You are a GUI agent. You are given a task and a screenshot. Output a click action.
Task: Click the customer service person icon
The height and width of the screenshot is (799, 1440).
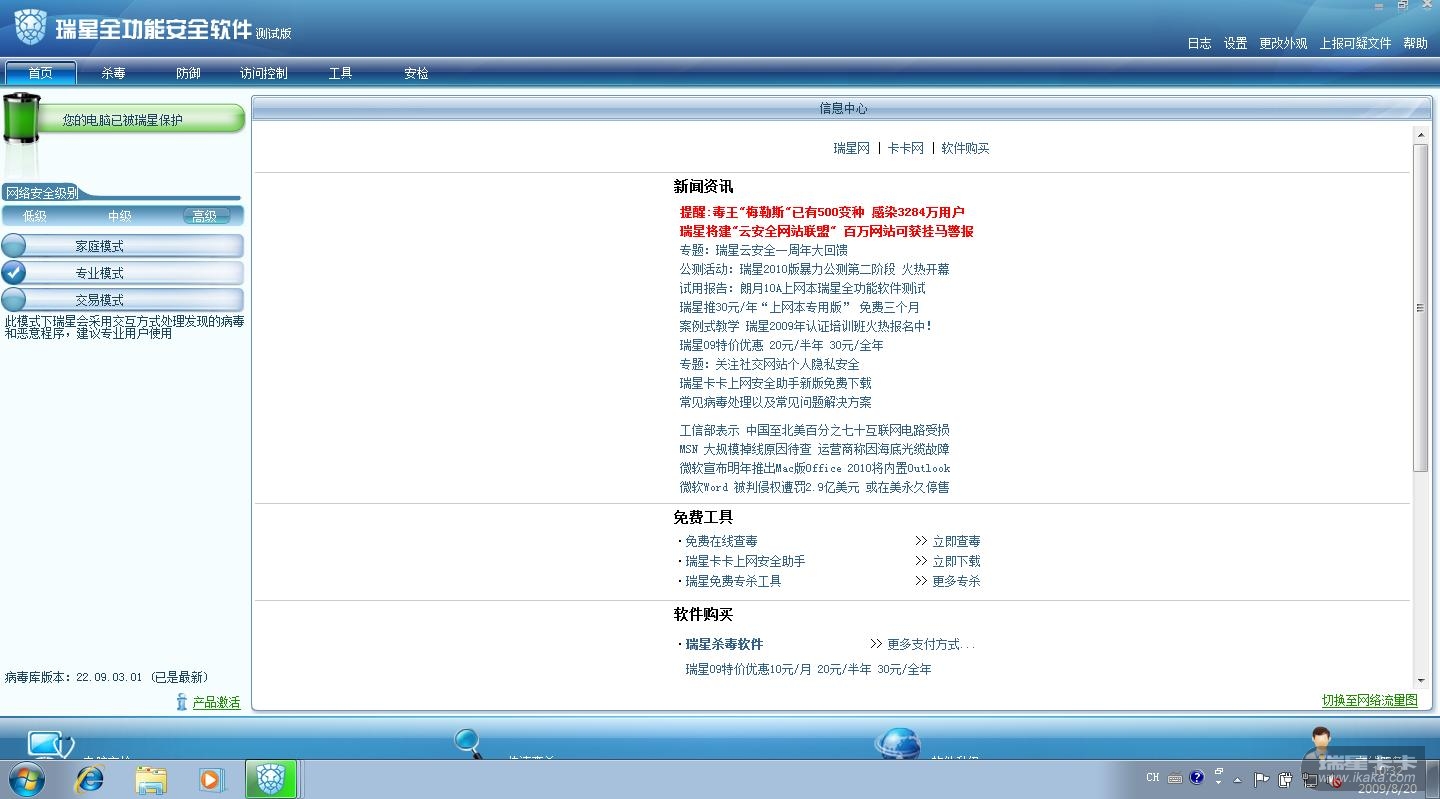coord(1322,743)
